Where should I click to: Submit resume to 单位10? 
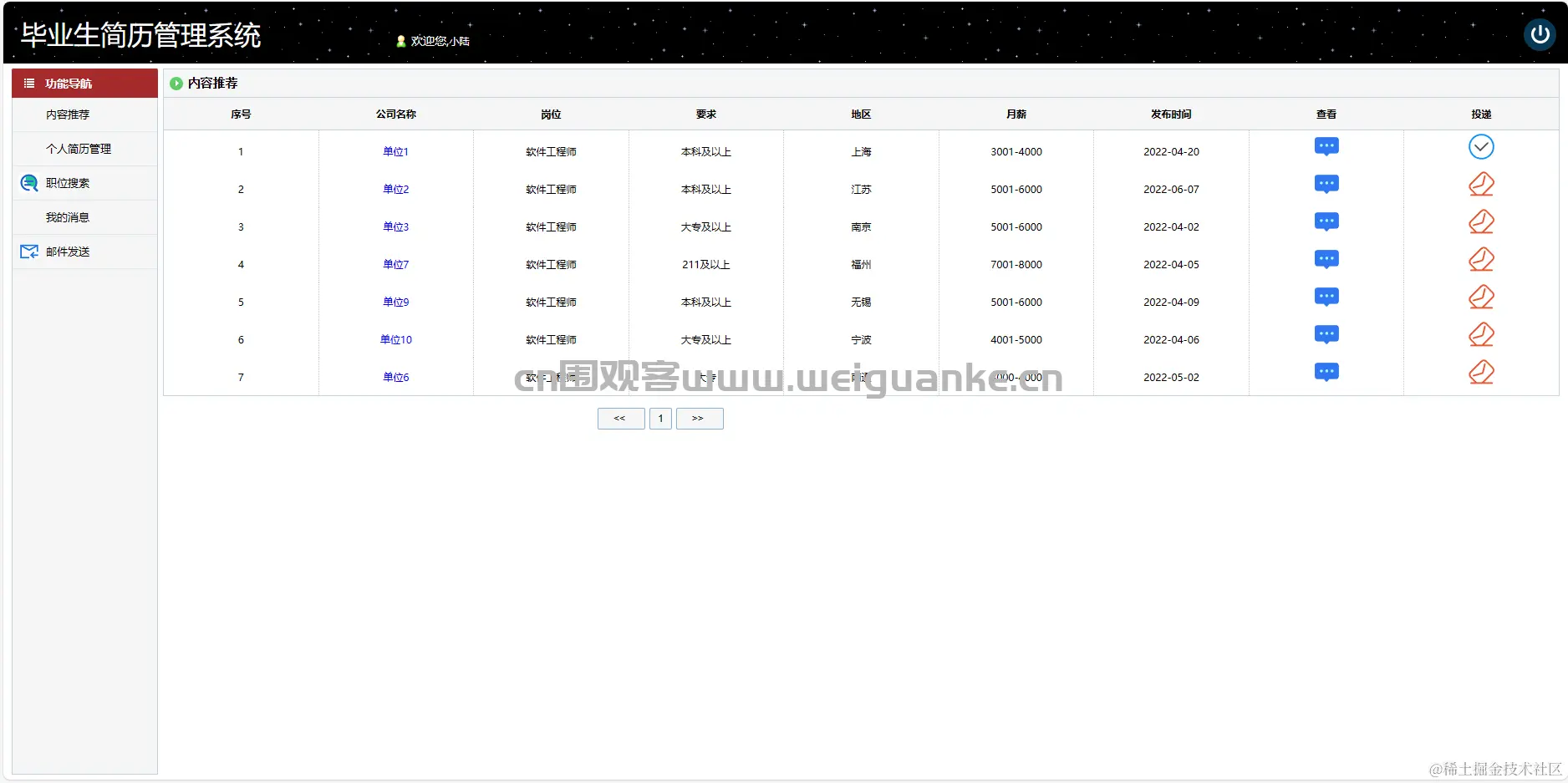click(1481, 335)
